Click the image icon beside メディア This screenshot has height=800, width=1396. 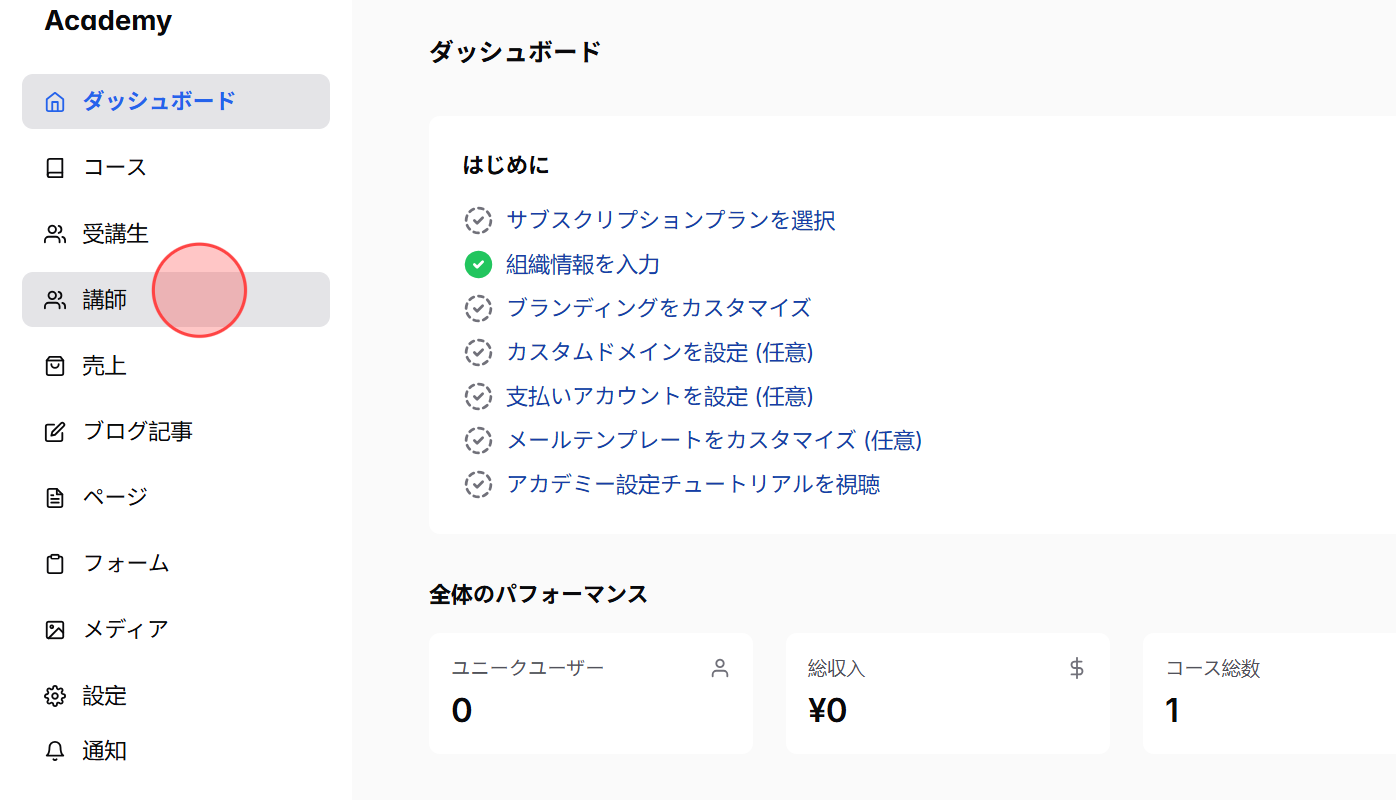(55, 628)
